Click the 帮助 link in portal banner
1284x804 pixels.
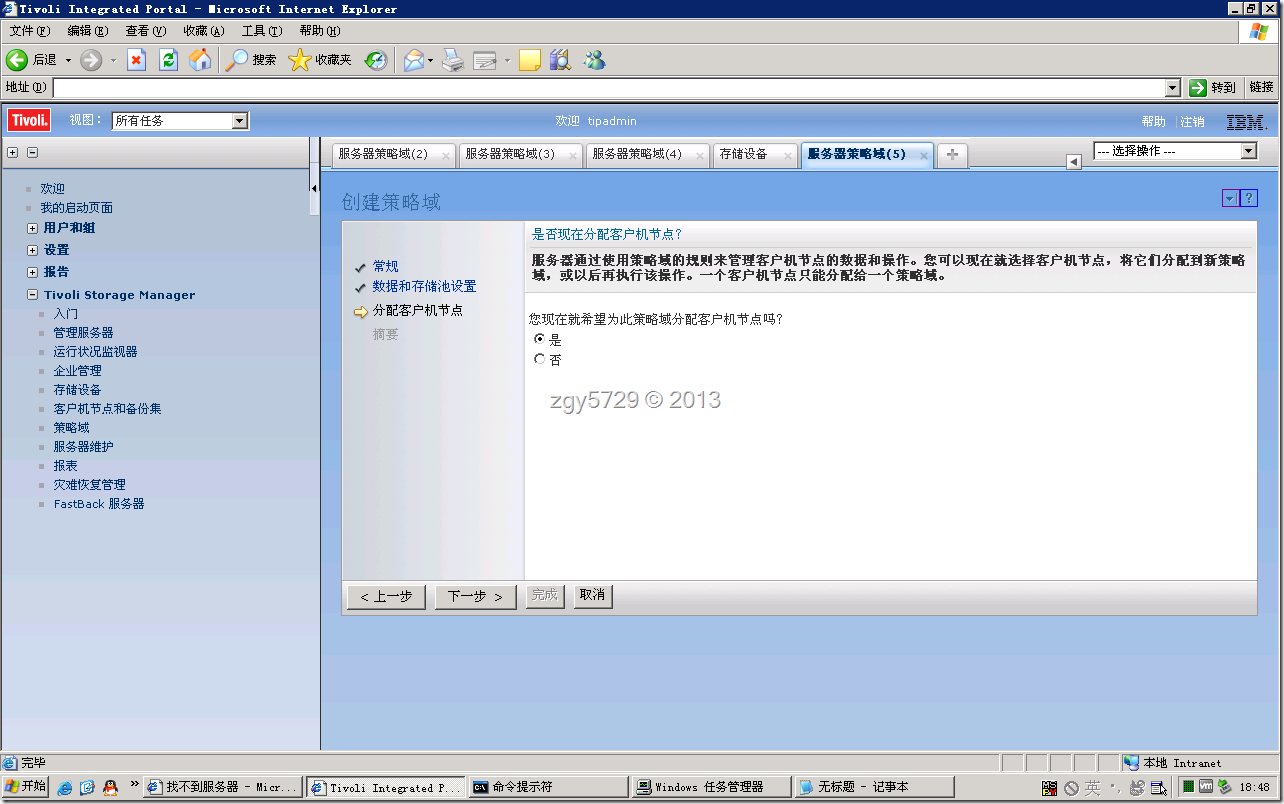[x=1153, y=121]
